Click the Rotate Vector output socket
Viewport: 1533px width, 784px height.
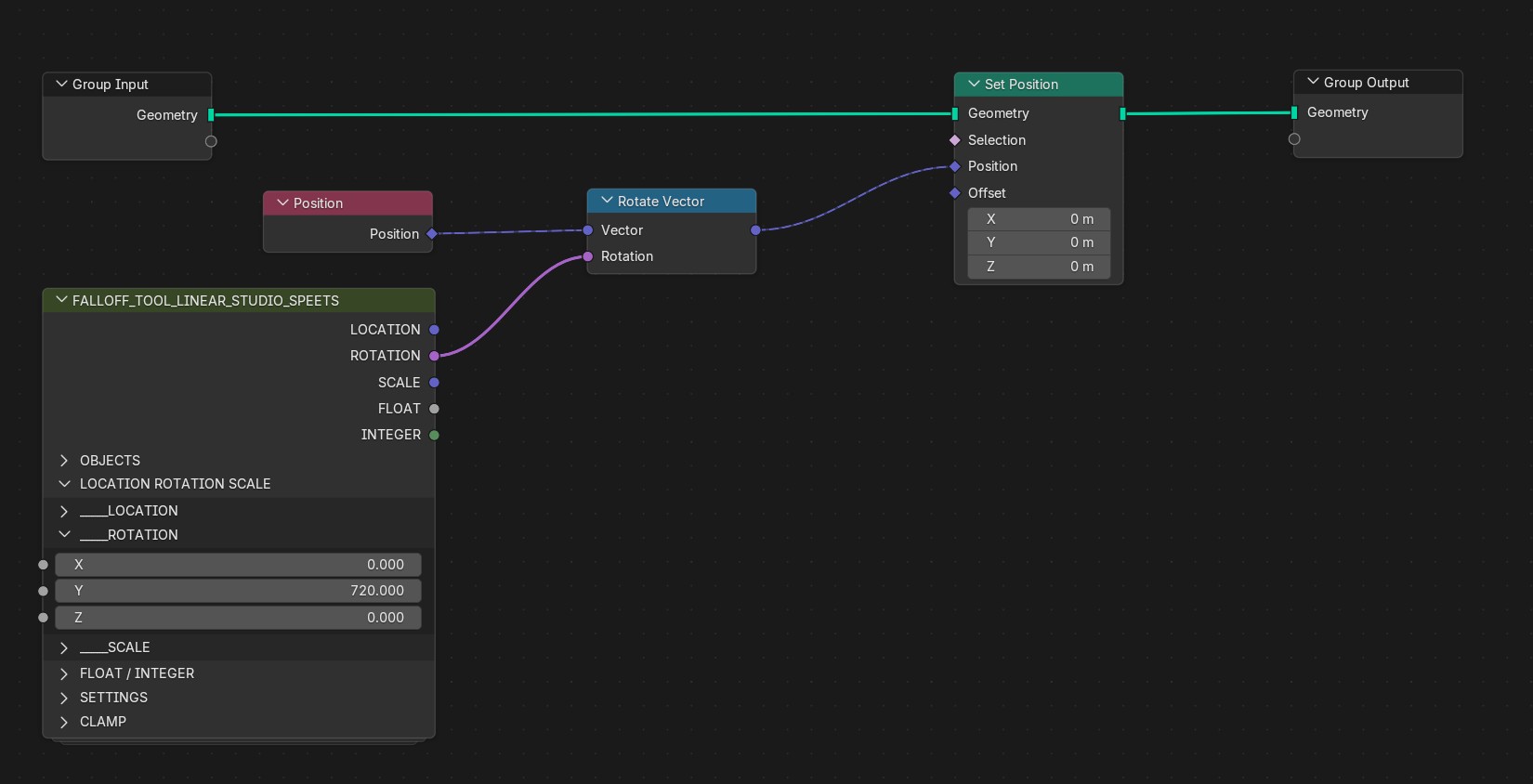(755, 230)
